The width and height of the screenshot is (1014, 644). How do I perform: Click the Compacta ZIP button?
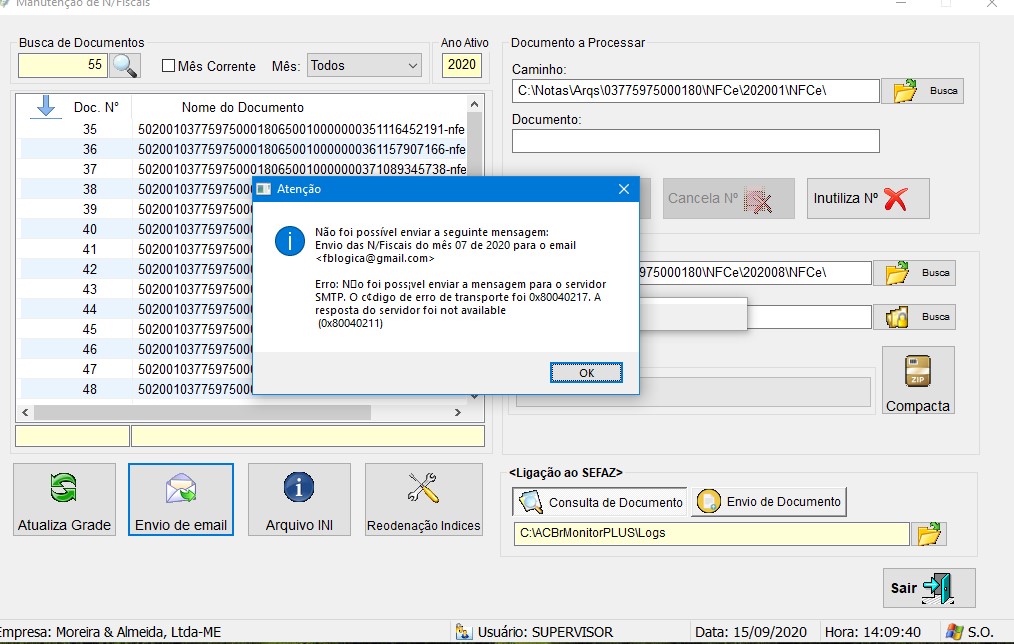click(918, 380)
